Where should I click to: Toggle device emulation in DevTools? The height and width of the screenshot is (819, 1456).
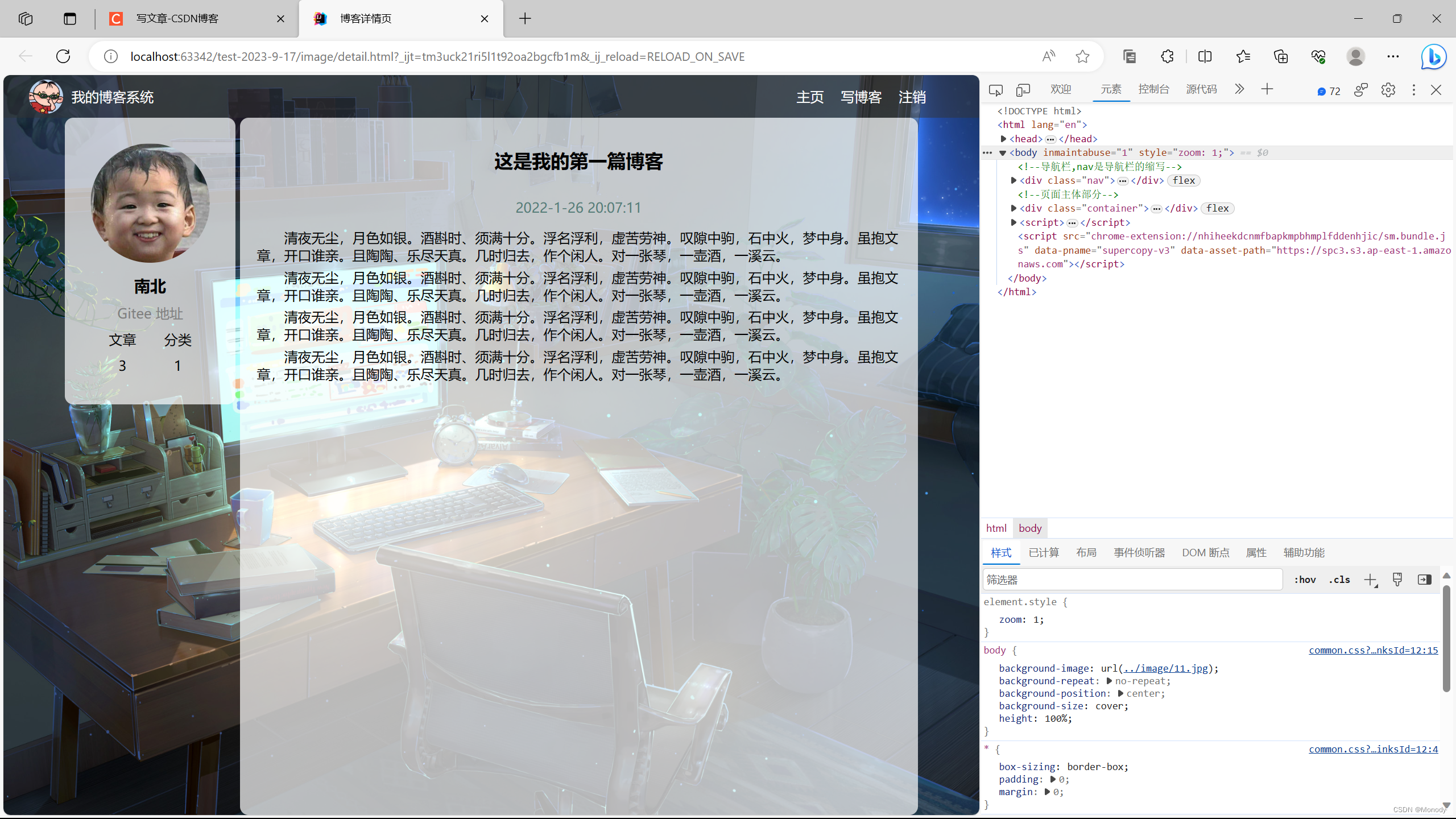[1023, 90]
